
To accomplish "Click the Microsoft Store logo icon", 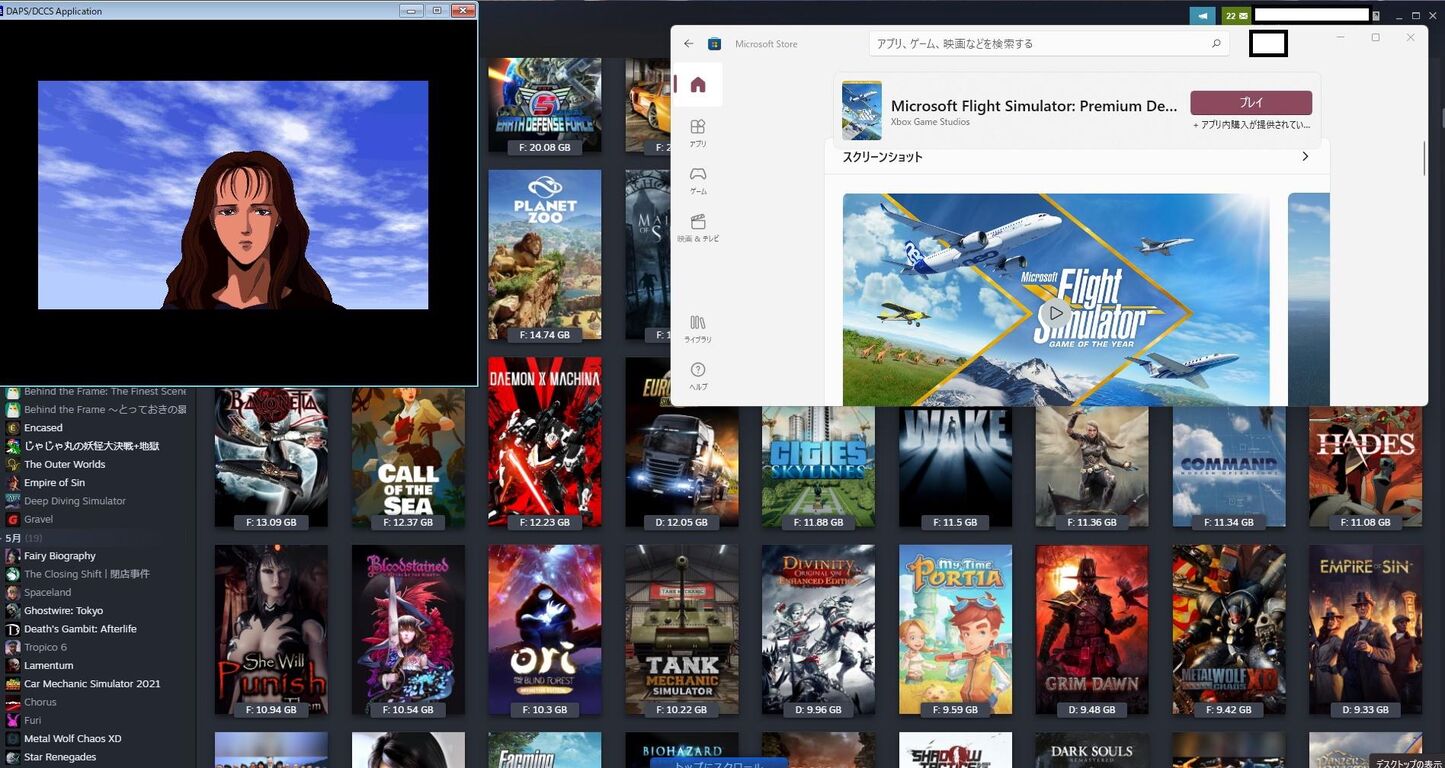I will (x=715, y=44).
